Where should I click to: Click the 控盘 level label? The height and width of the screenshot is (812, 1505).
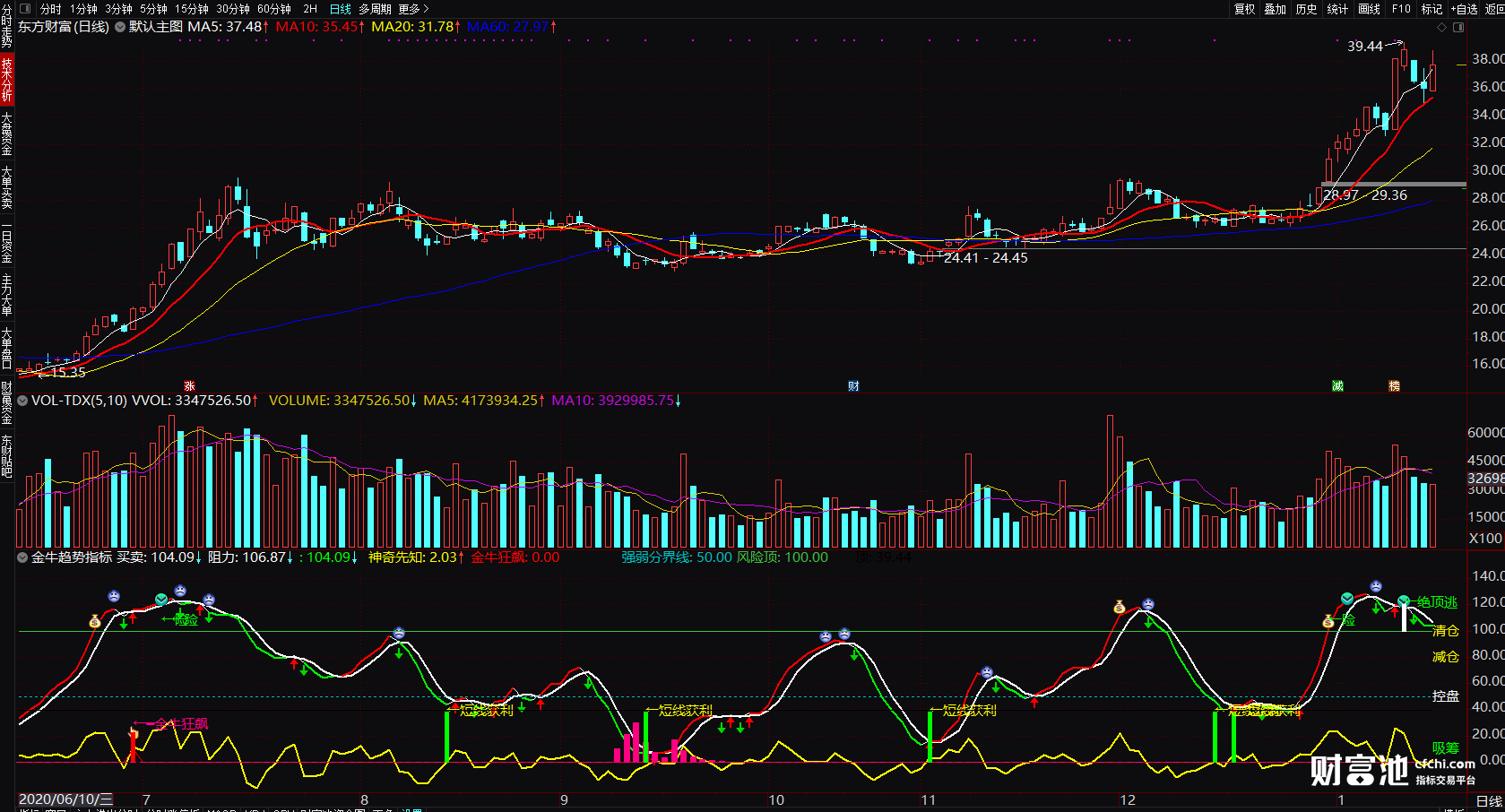[x=1445, y=696]
